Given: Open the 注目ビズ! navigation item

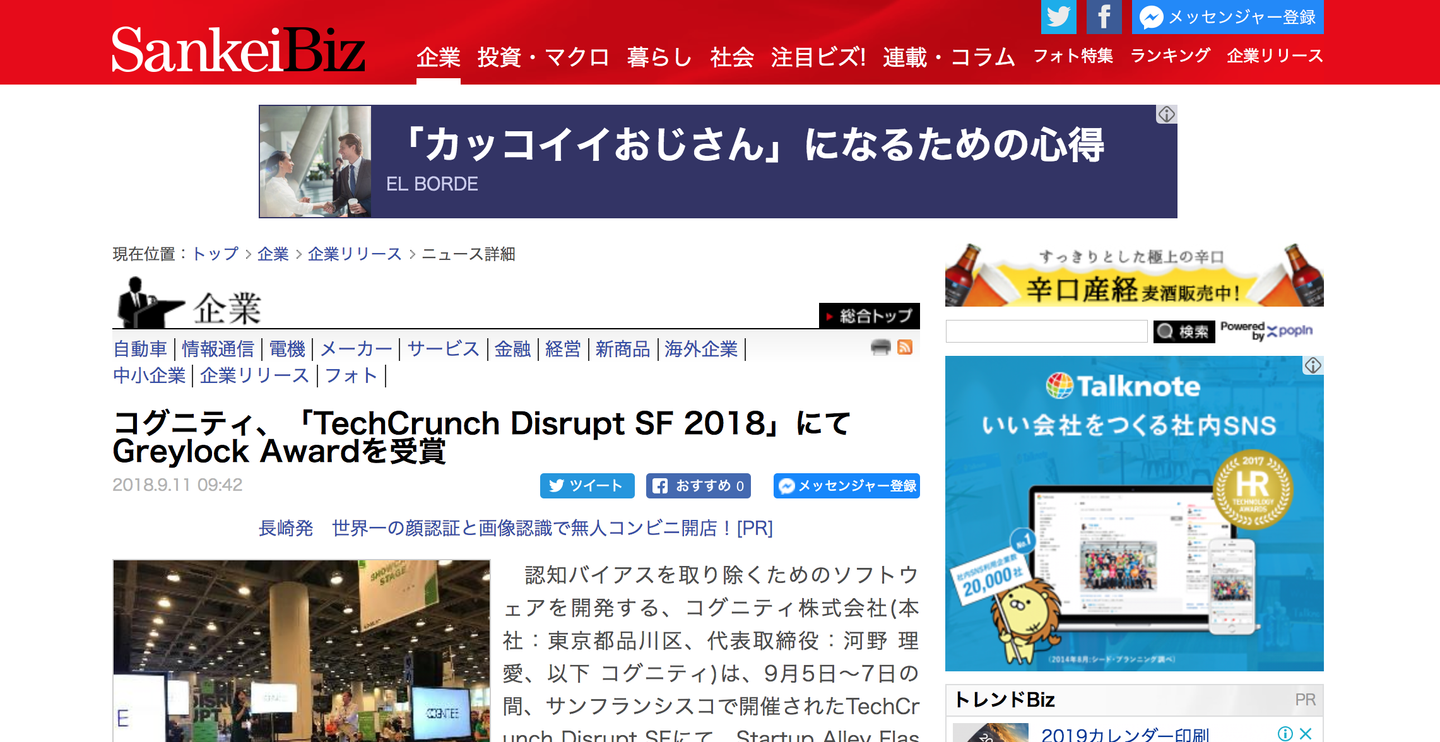Looking at the screenshot, I should 818,57.
